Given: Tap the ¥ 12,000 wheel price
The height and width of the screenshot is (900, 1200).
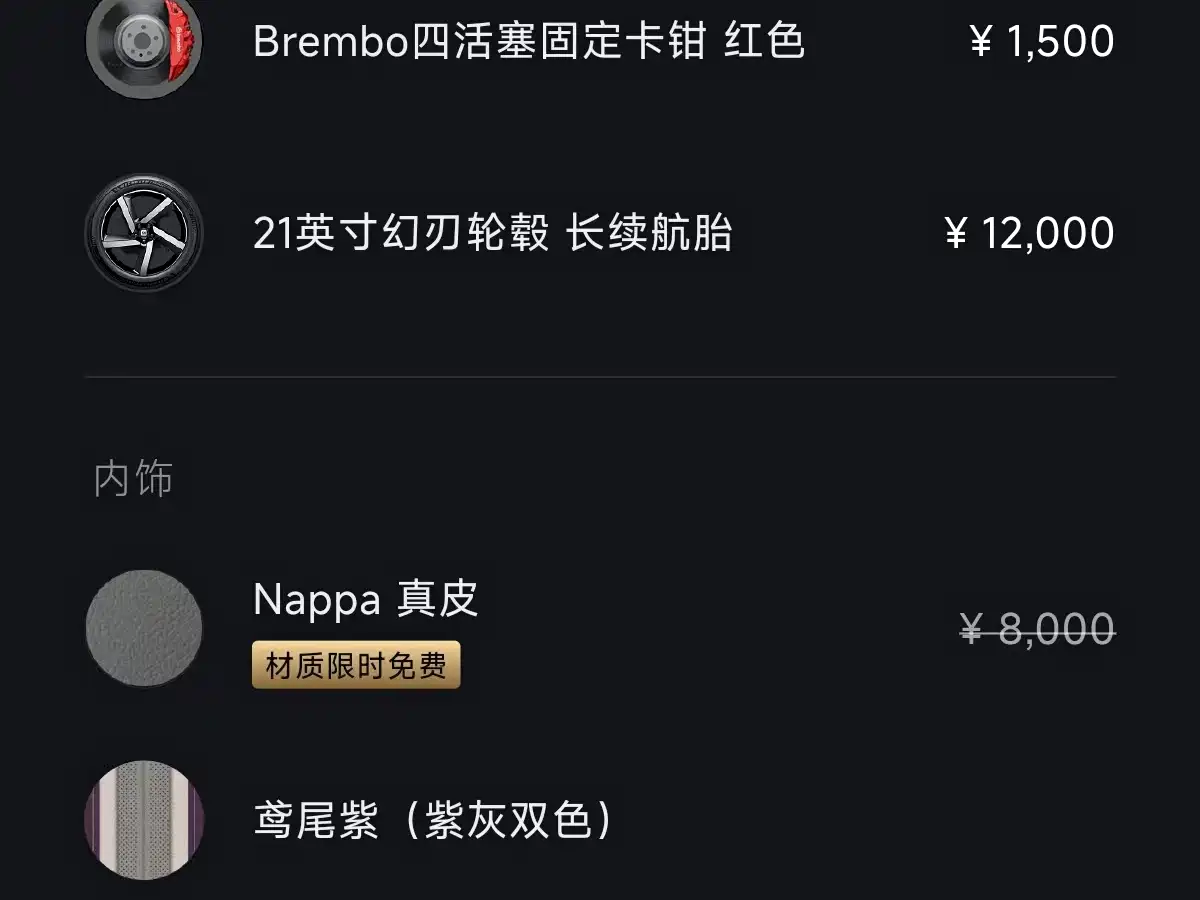Looking at the screenshot, I should point(1029,234).
